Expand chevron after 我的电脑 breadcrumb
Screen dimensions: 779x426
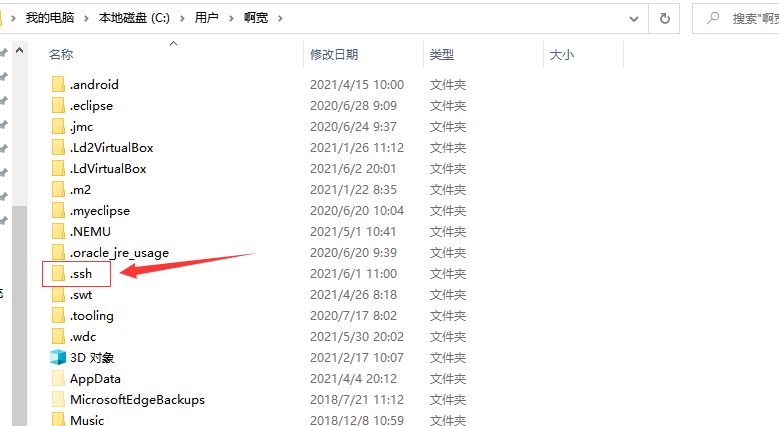pos(86,18)
